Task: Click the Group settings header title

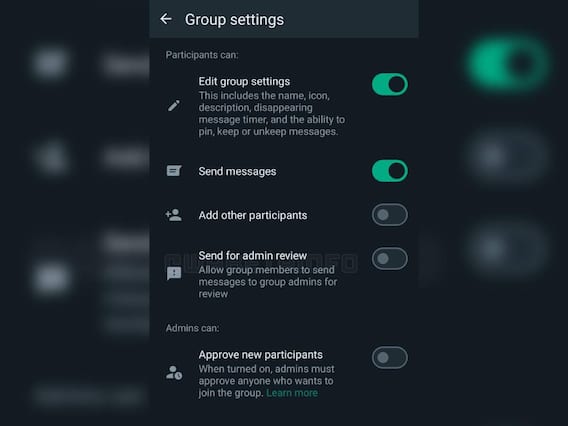Action: click(234, 20)
